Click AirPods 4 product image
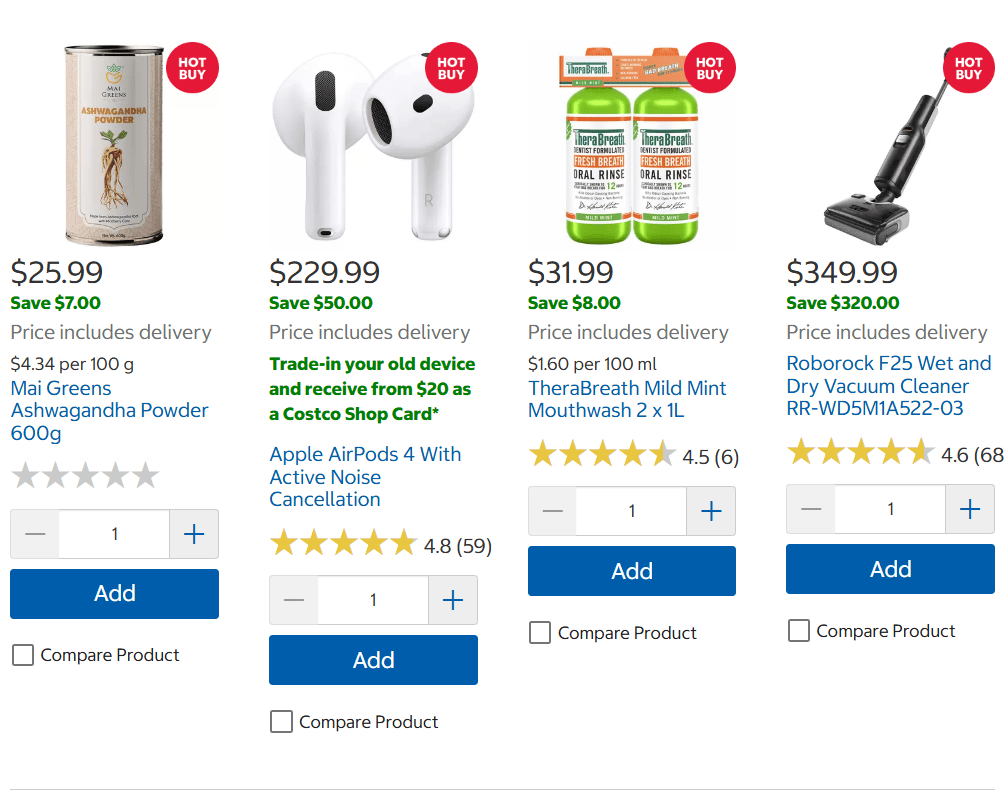The image size is (1005, 798). pos(372,145)
